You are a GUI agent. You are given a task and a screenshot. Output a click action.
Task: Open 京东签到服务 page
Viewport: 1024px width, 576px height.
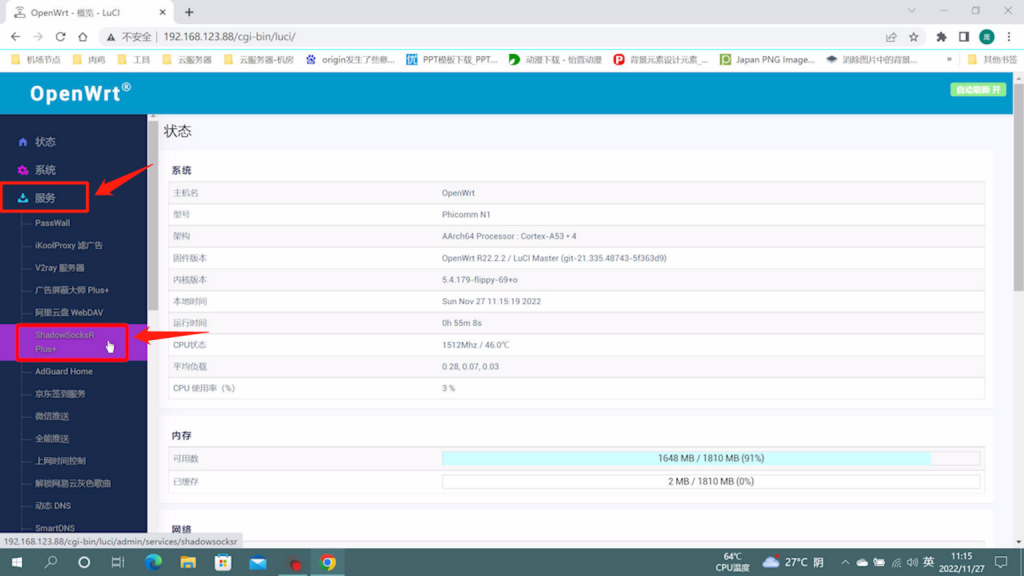click(60, 394)
